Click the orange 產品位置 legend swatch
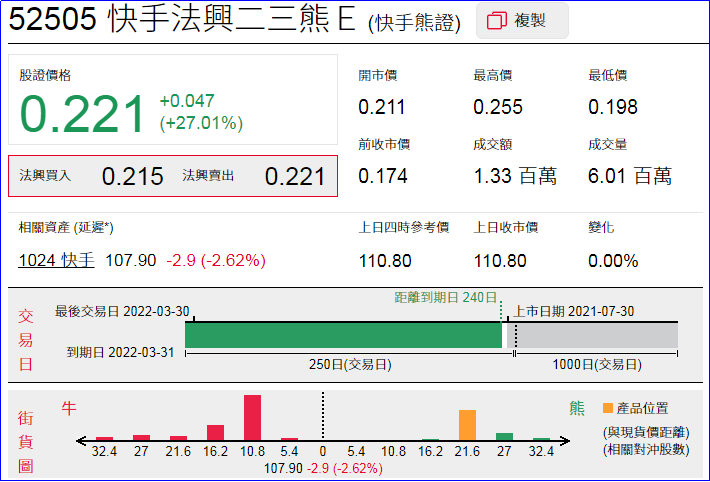The height and width of the screenshot is (482, 710). 608,408
